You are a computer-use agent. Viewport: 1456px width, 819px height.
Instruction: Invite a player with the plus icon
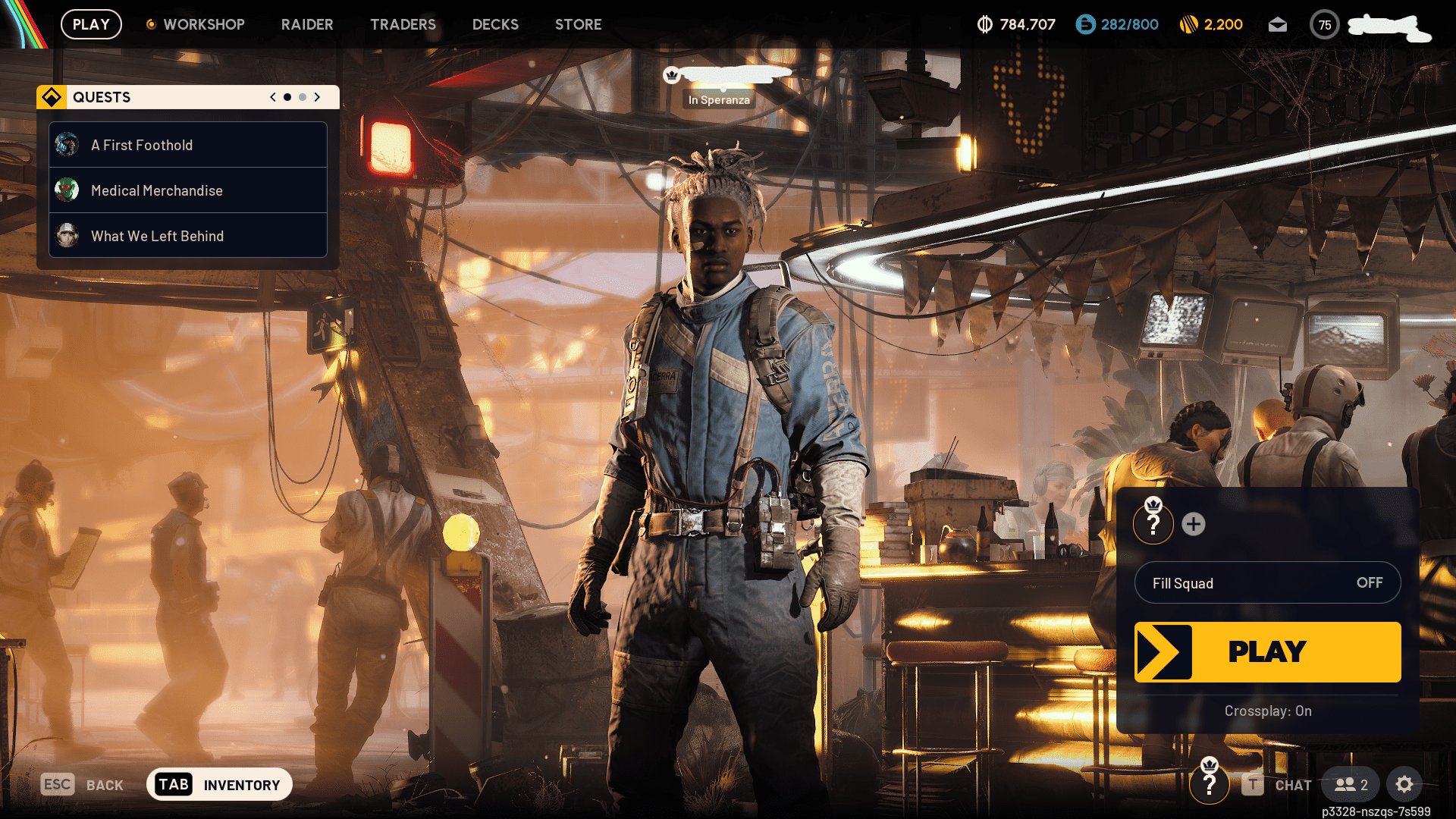(1193, 523)
